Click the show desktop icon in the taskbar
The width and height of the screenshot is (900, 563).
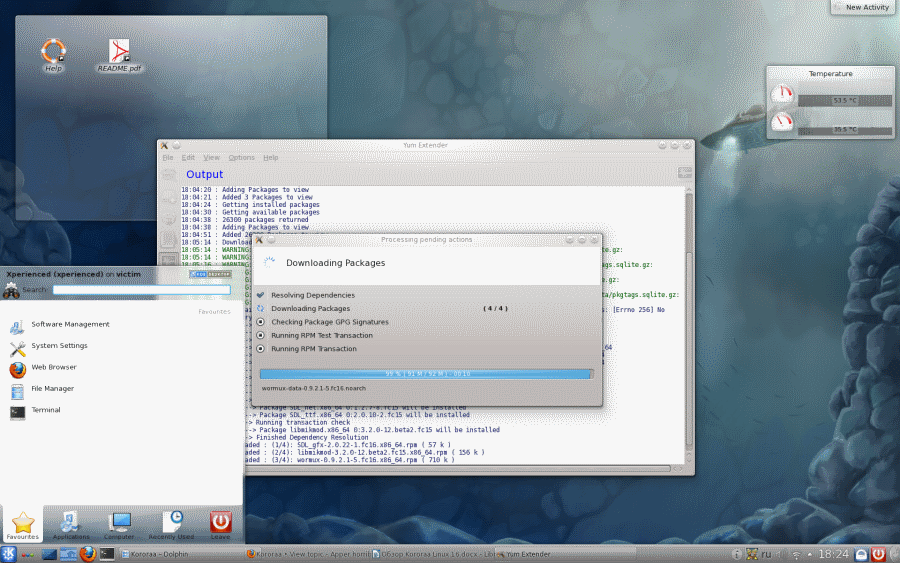(49, 554)
